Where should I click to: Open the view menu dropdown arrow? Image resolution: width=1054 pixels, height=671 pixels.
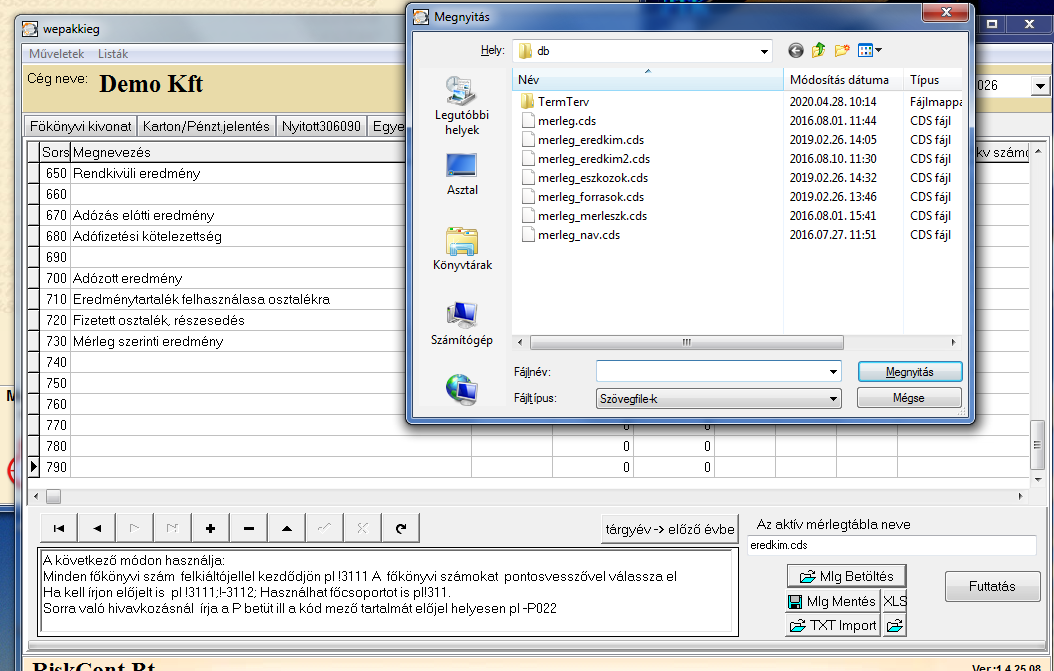[x=878, y=50]
